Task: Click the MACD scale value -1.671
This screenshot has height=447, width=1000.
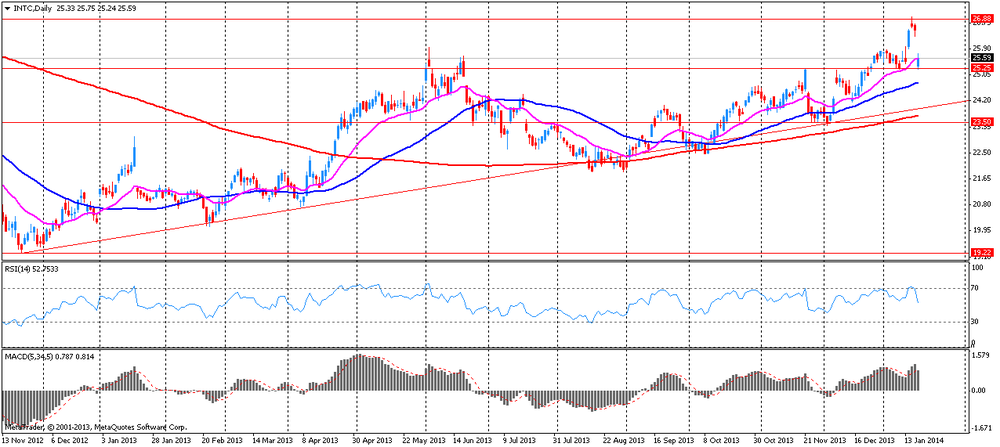Action: tap(980, 428)
